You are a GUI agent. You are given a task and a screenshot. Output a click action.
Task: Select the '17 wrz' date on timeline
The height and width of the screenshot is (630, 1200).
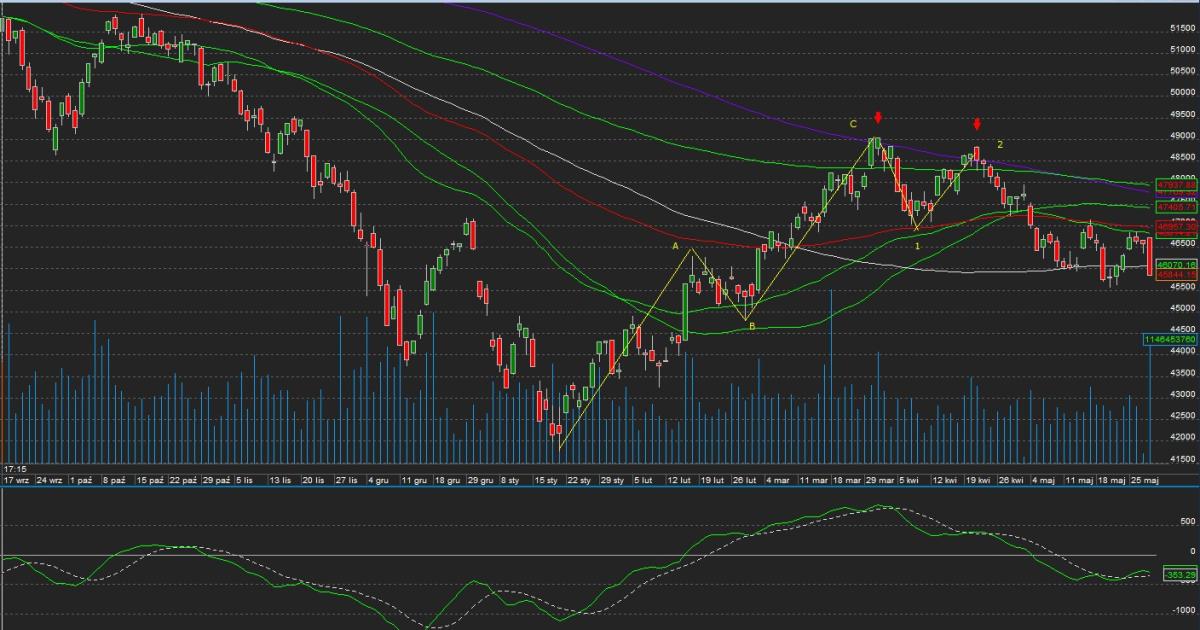pyautogui.click(x=15, y=481)
